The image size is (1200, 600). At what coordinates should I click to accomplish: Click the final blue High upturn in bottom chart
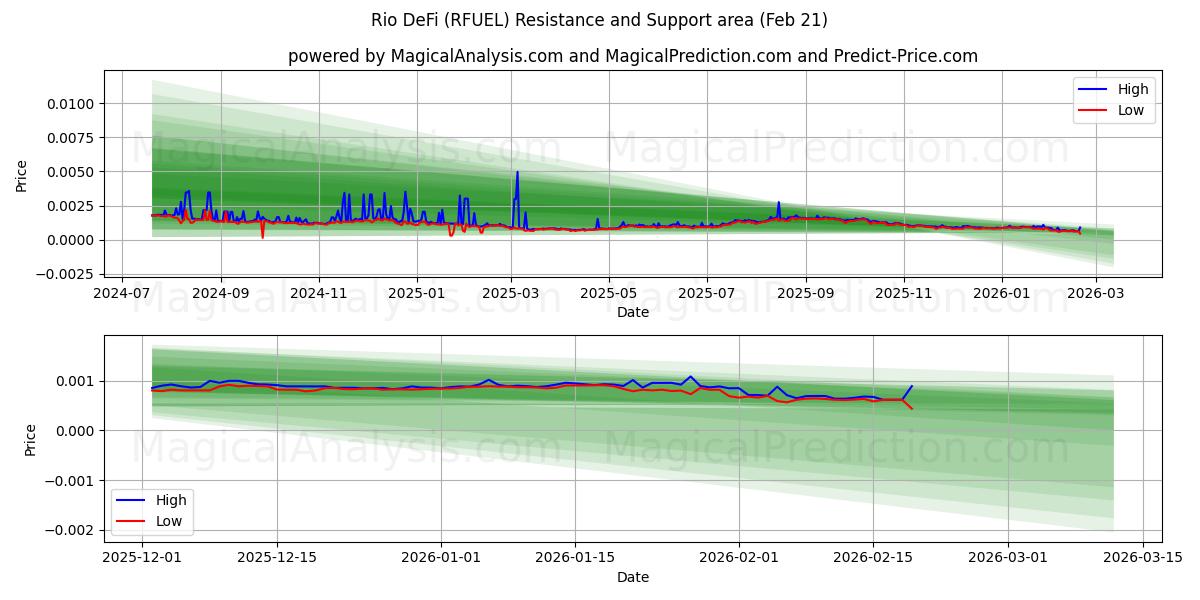click(x=907, y=392)
